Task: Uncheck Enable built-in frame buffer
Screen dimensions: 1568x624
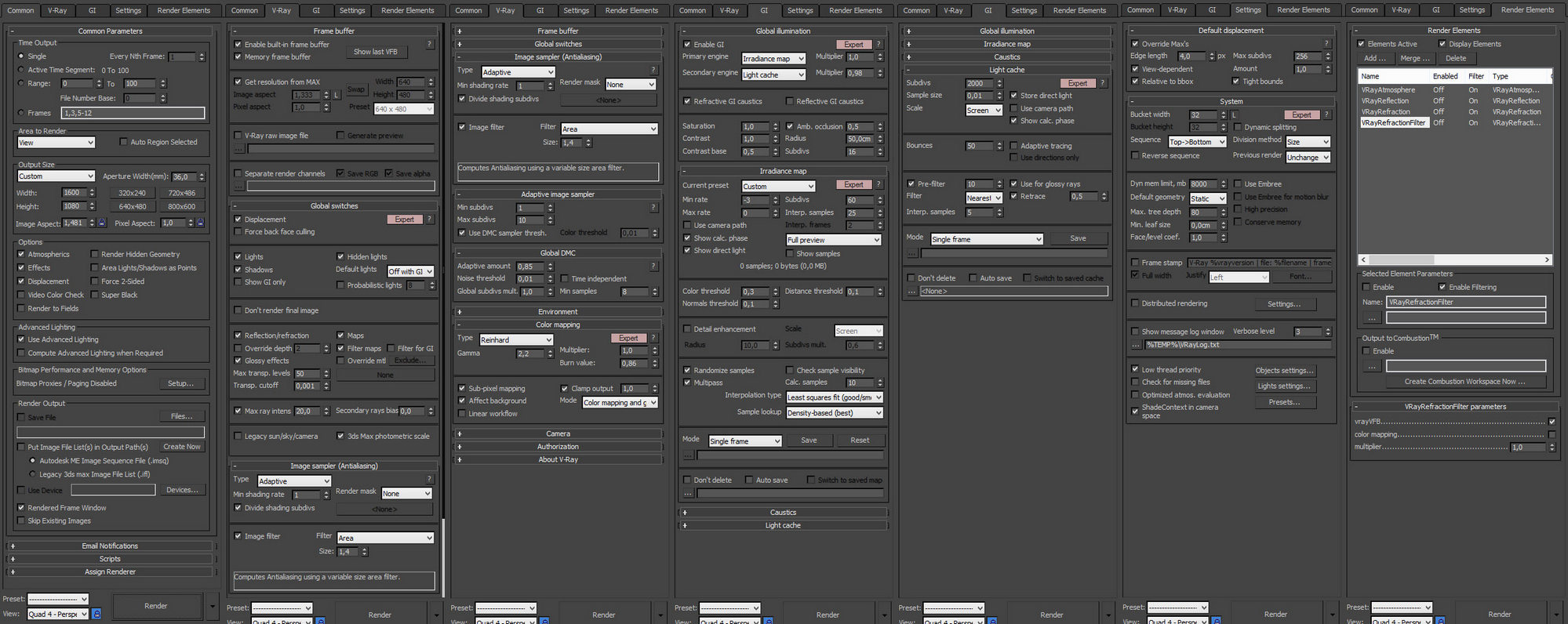Action: [238, 45]
